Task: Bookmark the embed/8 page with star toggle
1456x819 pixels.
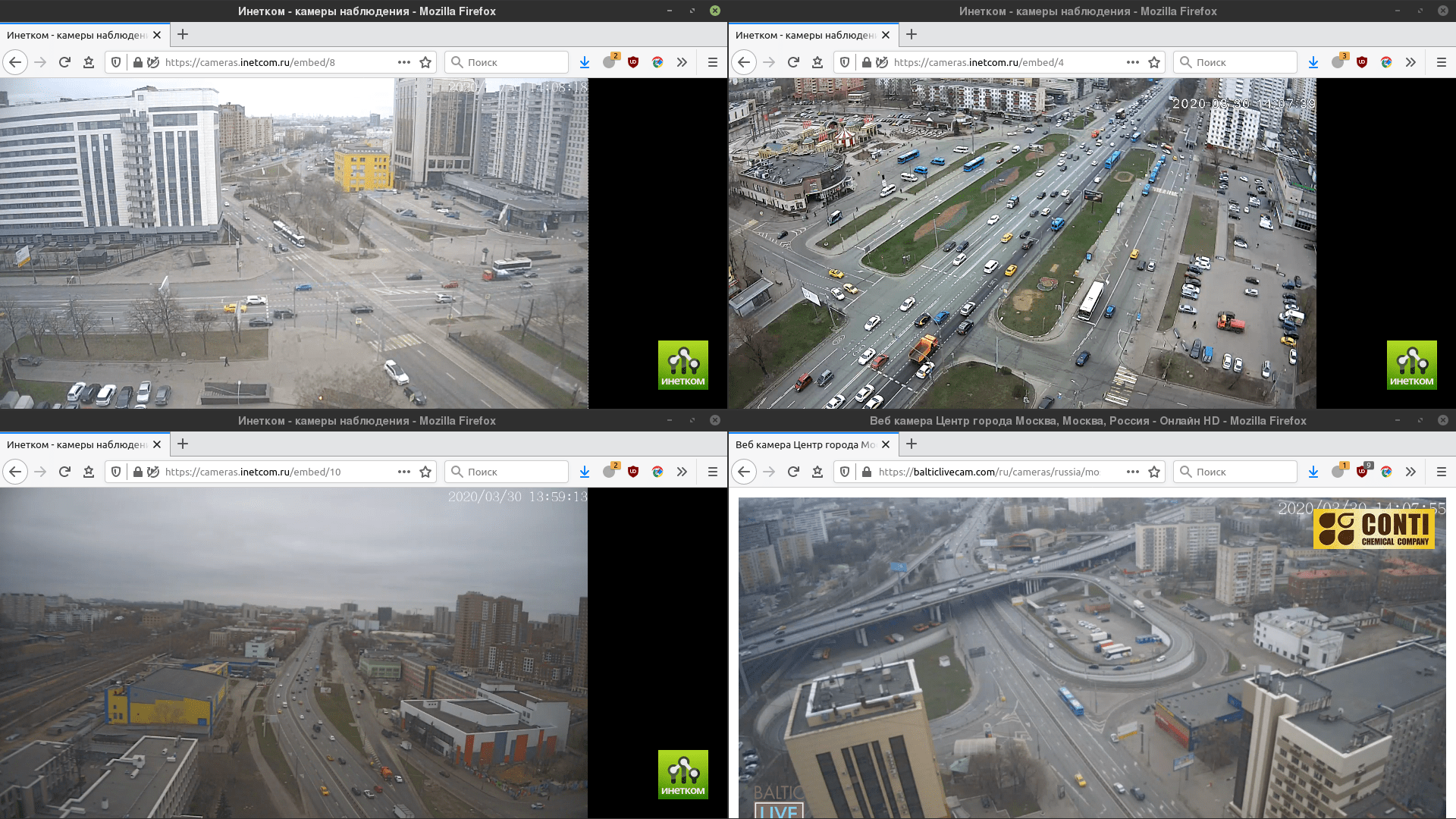Action: (425, 62)
